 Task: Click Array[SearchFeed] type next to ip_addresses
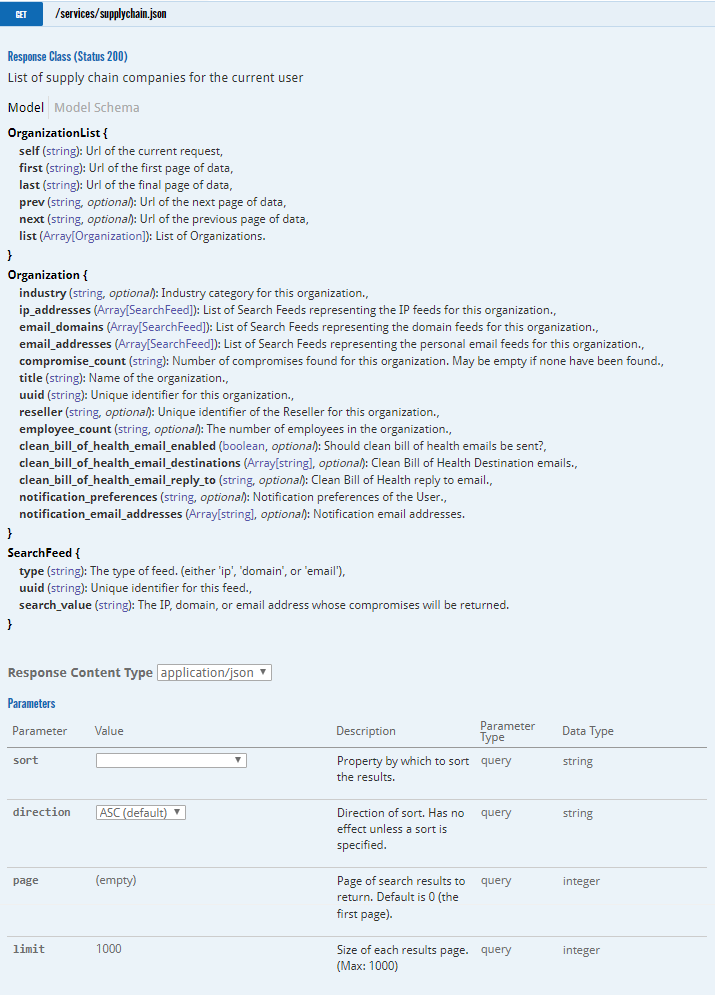point(153,311)
